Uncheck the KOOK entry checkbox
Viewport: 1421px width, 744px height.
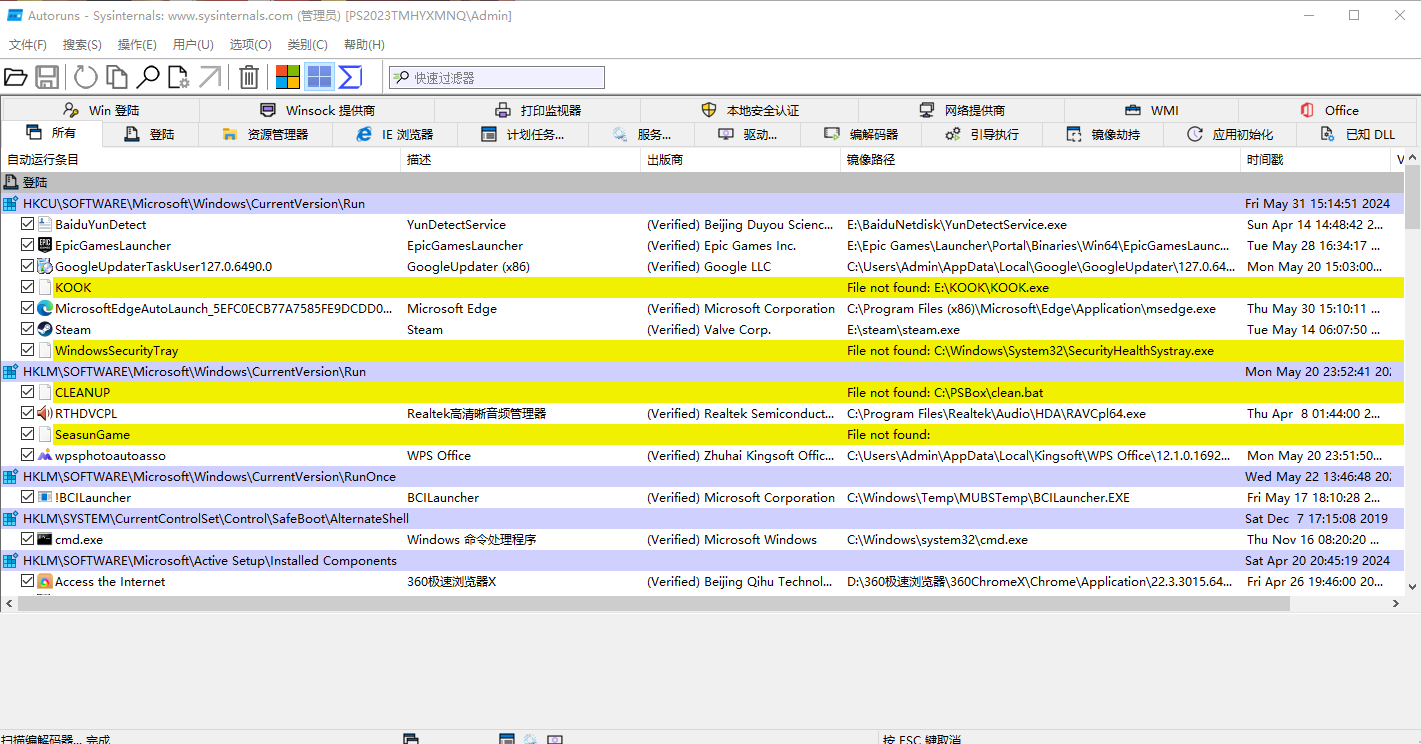pos(28,287)
